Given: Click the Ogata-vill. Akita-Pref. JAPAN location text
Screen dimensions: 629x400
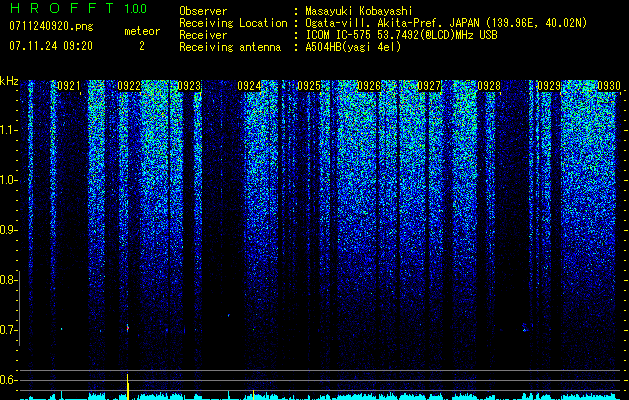Looking at the screenshot, I should tap(446, 23).
